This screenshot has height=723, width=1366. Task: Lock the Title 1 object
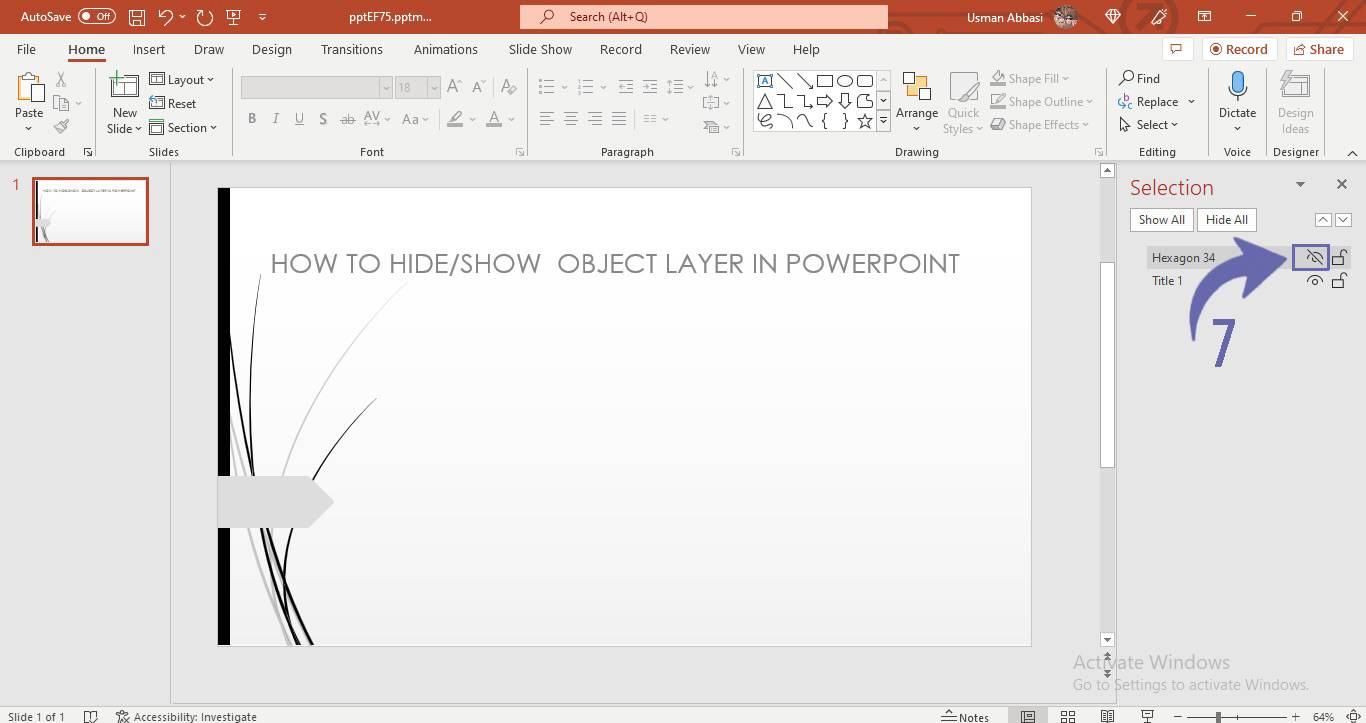tap(1340, 281)
